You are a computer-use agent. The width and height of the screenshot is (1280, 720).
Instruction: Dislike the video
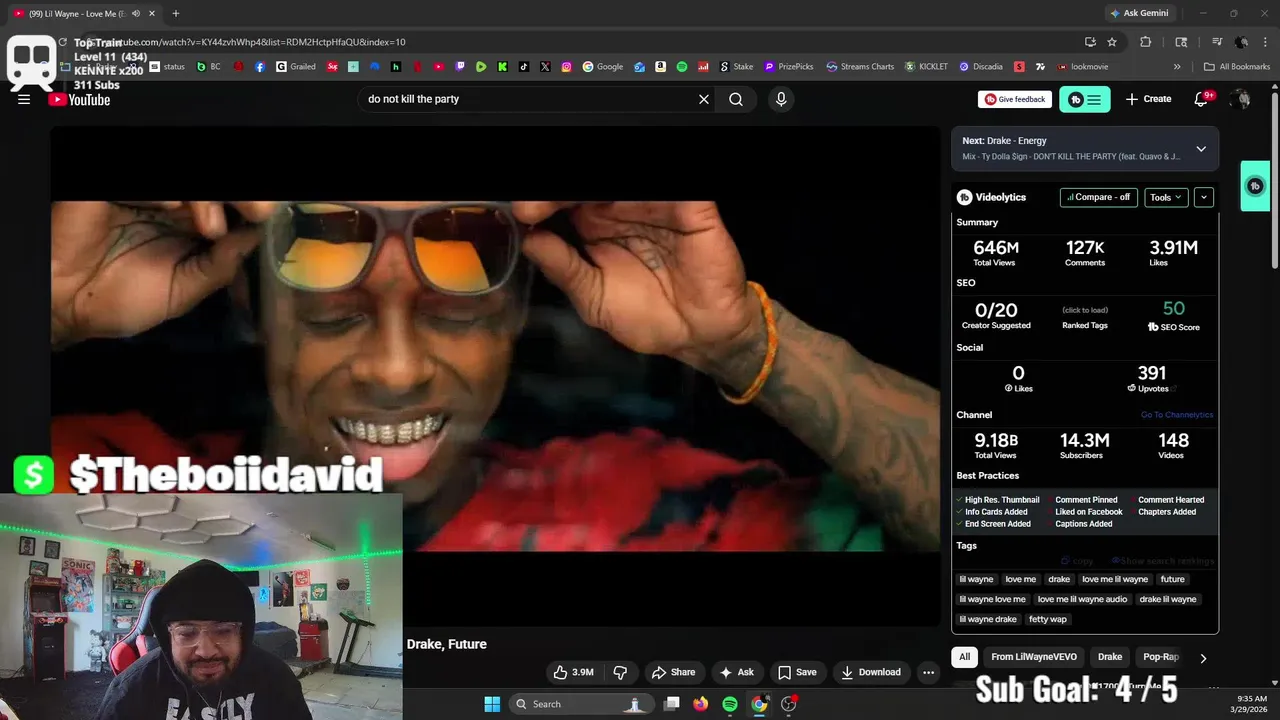(620, 672)
